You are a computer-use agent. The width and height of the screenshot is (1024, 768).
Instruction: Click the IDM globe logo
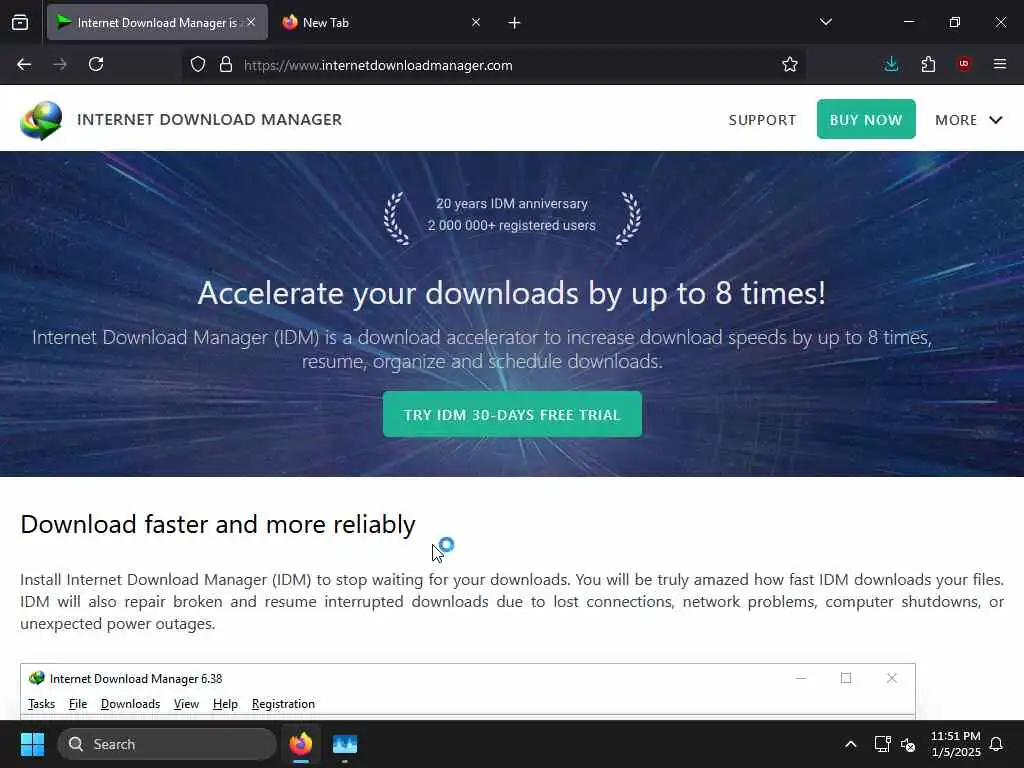(x=41, y=120)
